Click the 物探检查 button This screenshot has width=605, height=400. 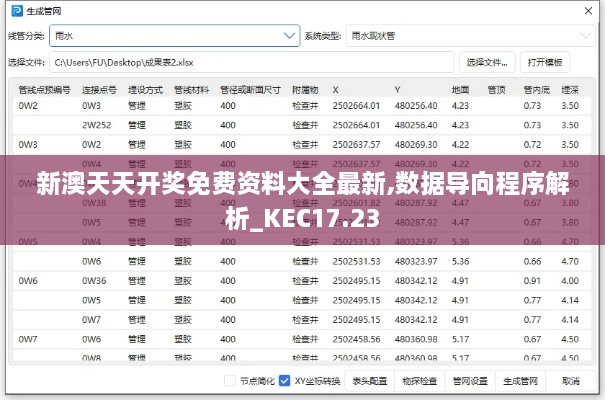tap(420, 381)
